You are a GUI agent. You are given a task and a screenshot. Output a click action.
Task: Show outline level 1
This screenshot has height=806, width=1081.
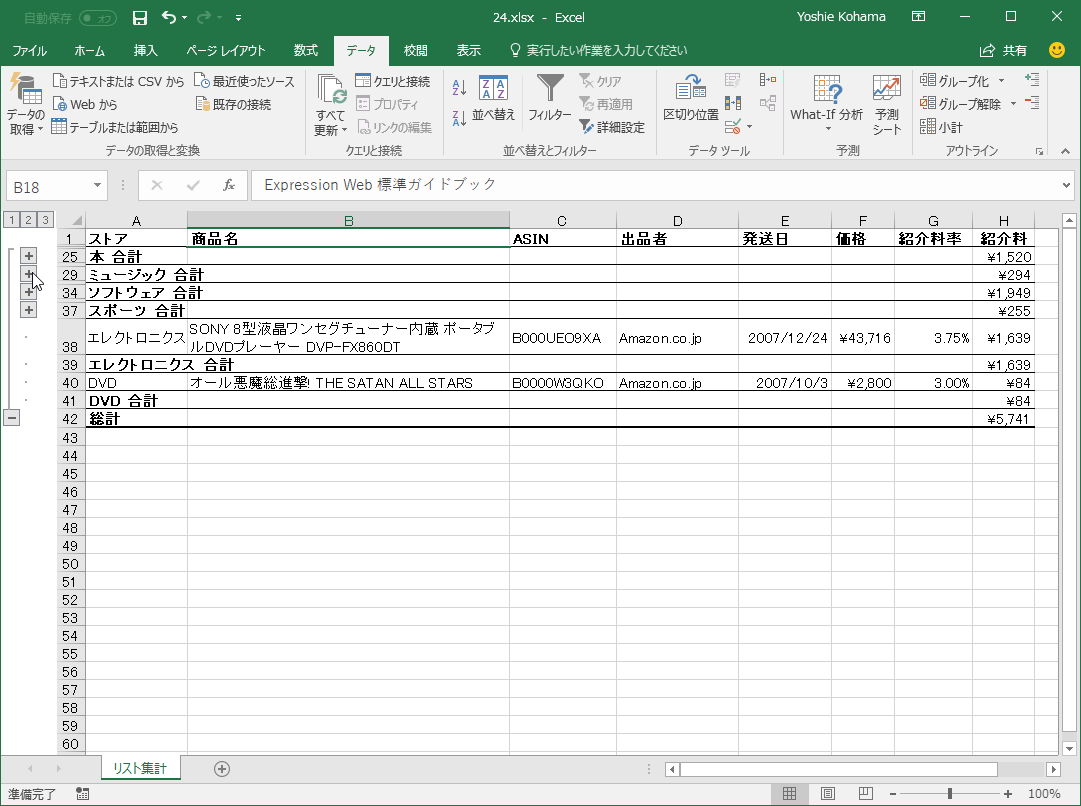(x=12, y=220)
